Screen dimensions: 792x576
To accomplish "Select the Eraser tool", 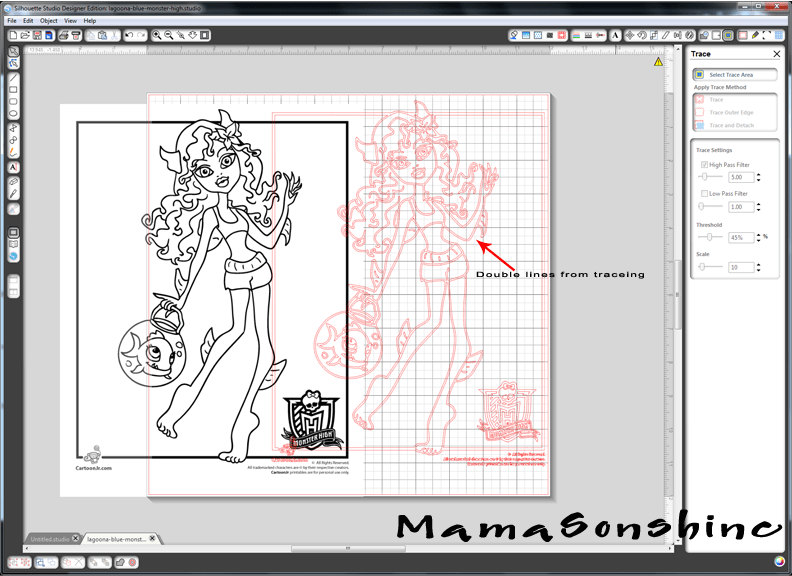I will [x=14, y=184].
